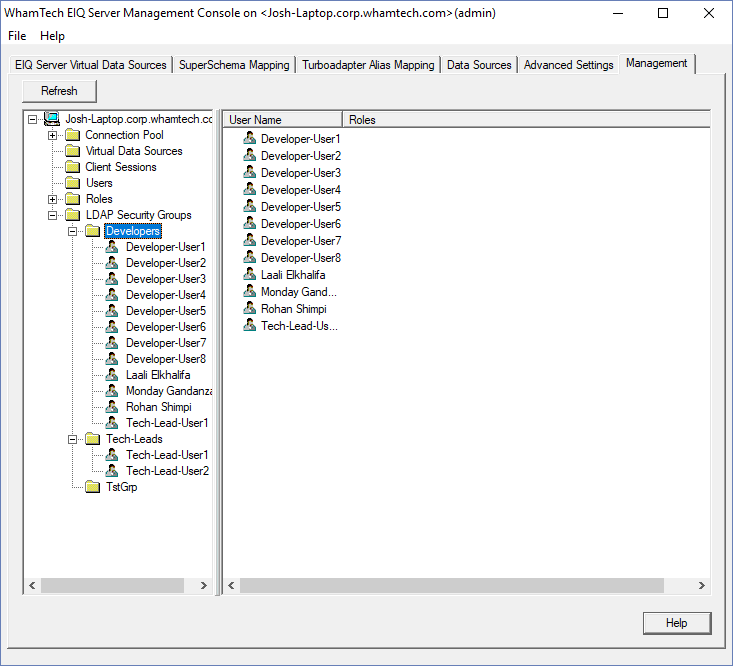Expand the Connection Pool tree node
733x666 pixels.
point(53,135)
